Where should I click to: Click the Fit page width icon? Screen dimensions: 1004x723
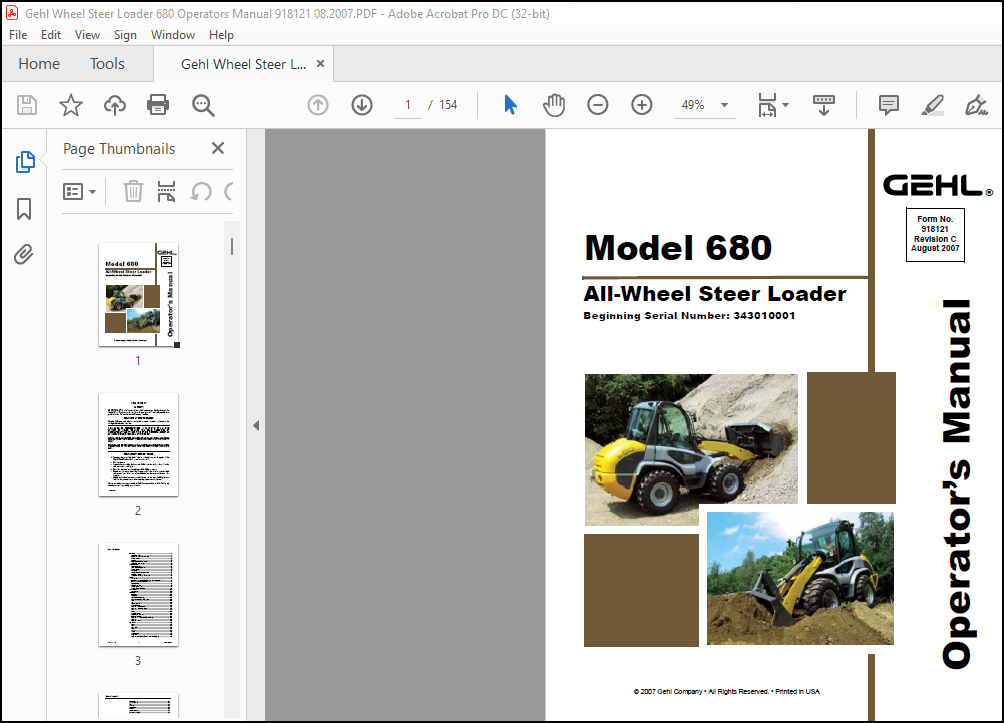(767, 105)
